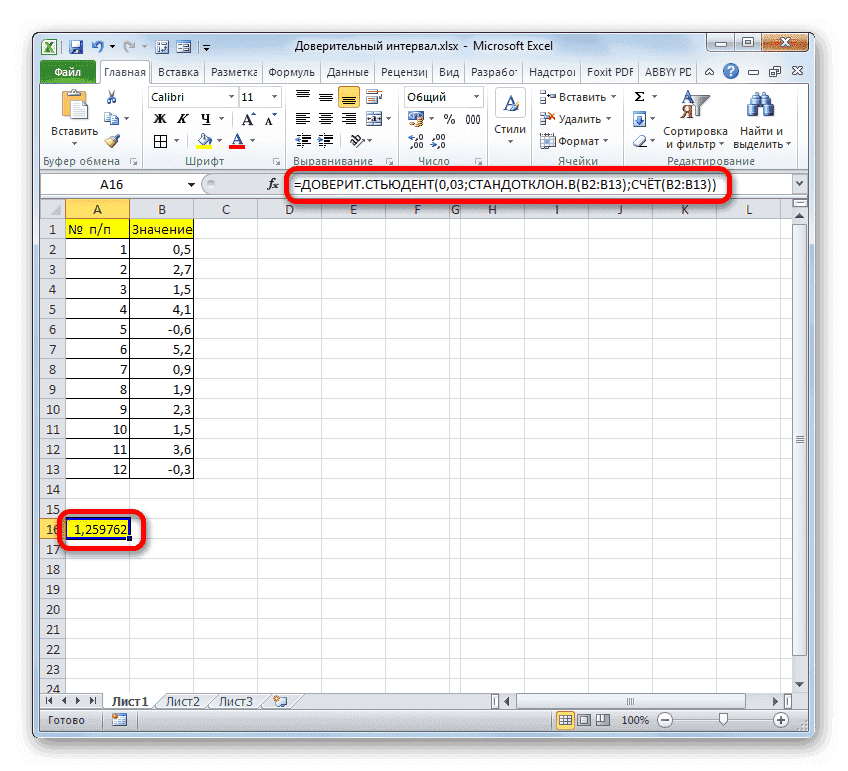Apply percent number format

pos(448,120)
